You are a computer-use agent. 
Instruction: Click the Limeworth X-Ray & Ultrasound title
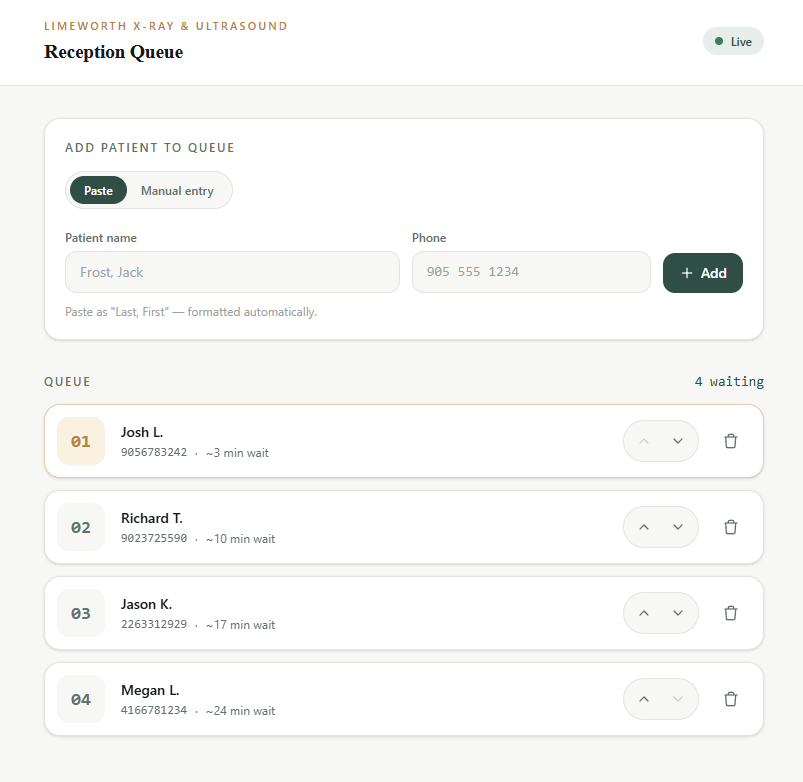(x=166, y=26)
